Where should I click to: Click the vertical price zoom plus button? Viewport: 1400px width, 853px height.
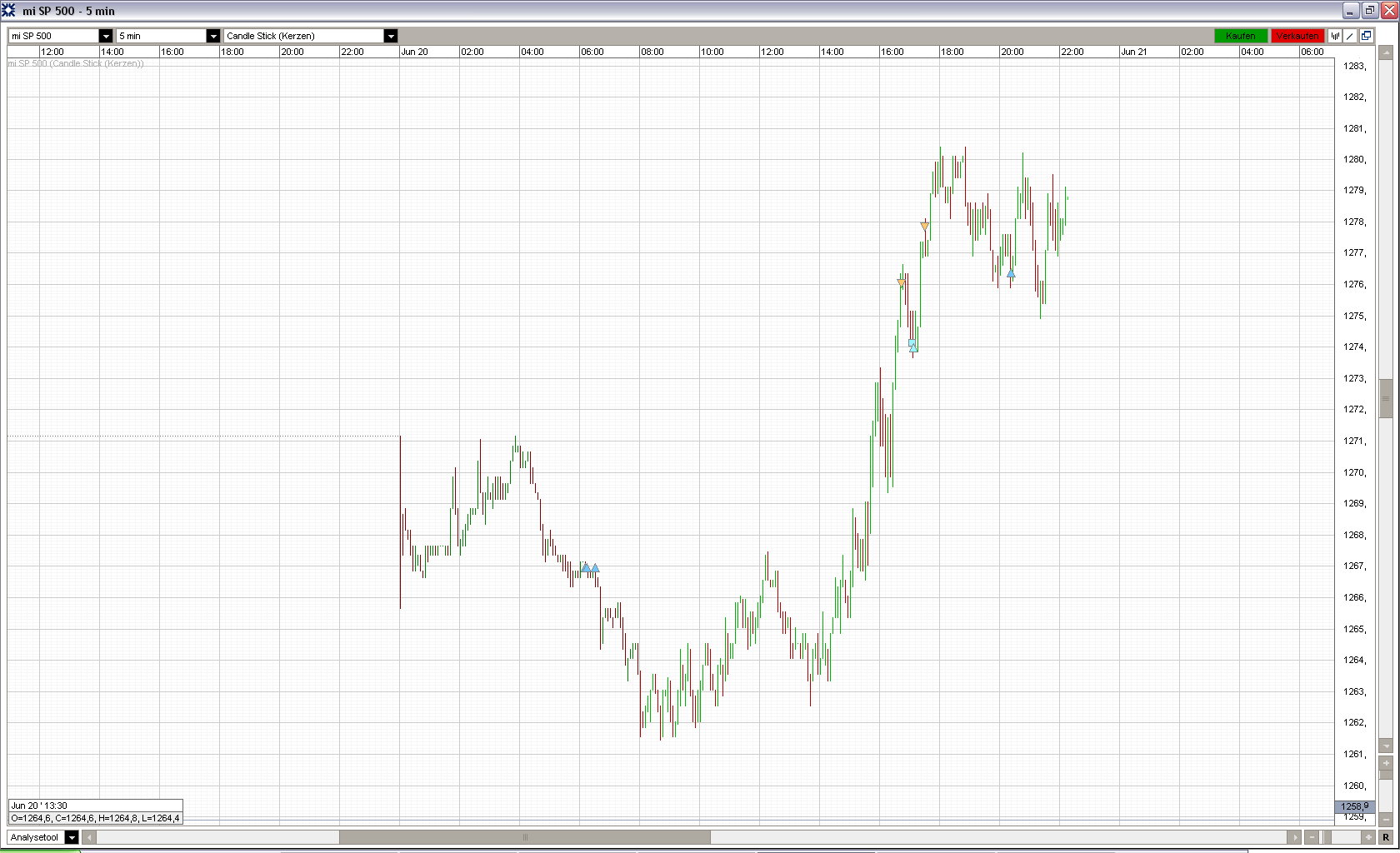click(1387, 763)
